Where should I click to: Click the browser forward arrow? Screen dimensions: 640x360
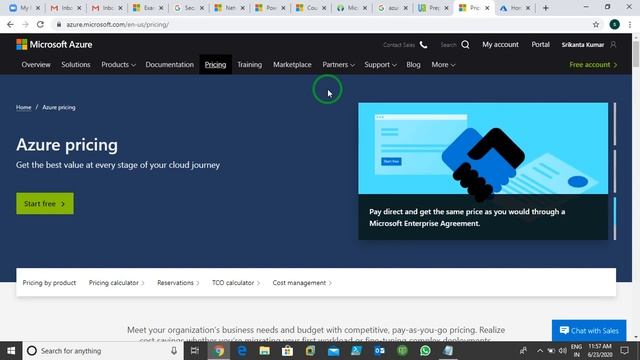coord(25,24)
